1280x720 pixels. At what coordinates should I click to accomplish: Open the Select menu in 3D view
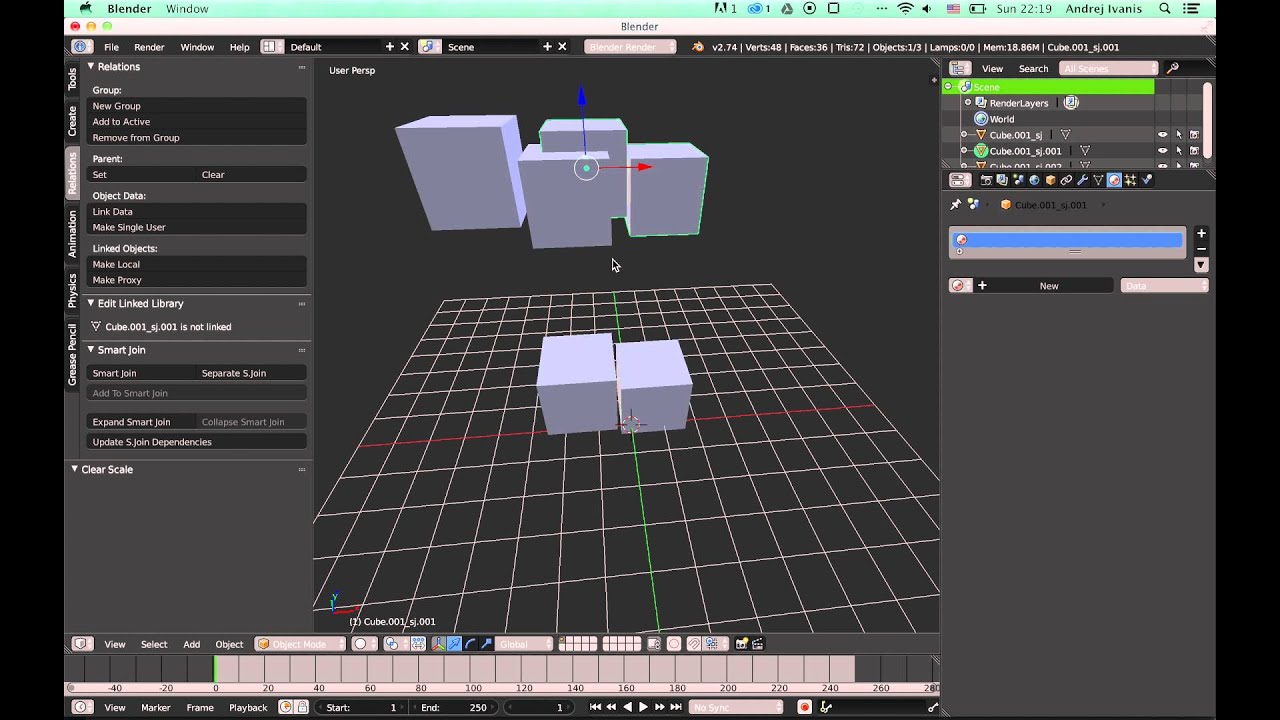pos(154,644)
